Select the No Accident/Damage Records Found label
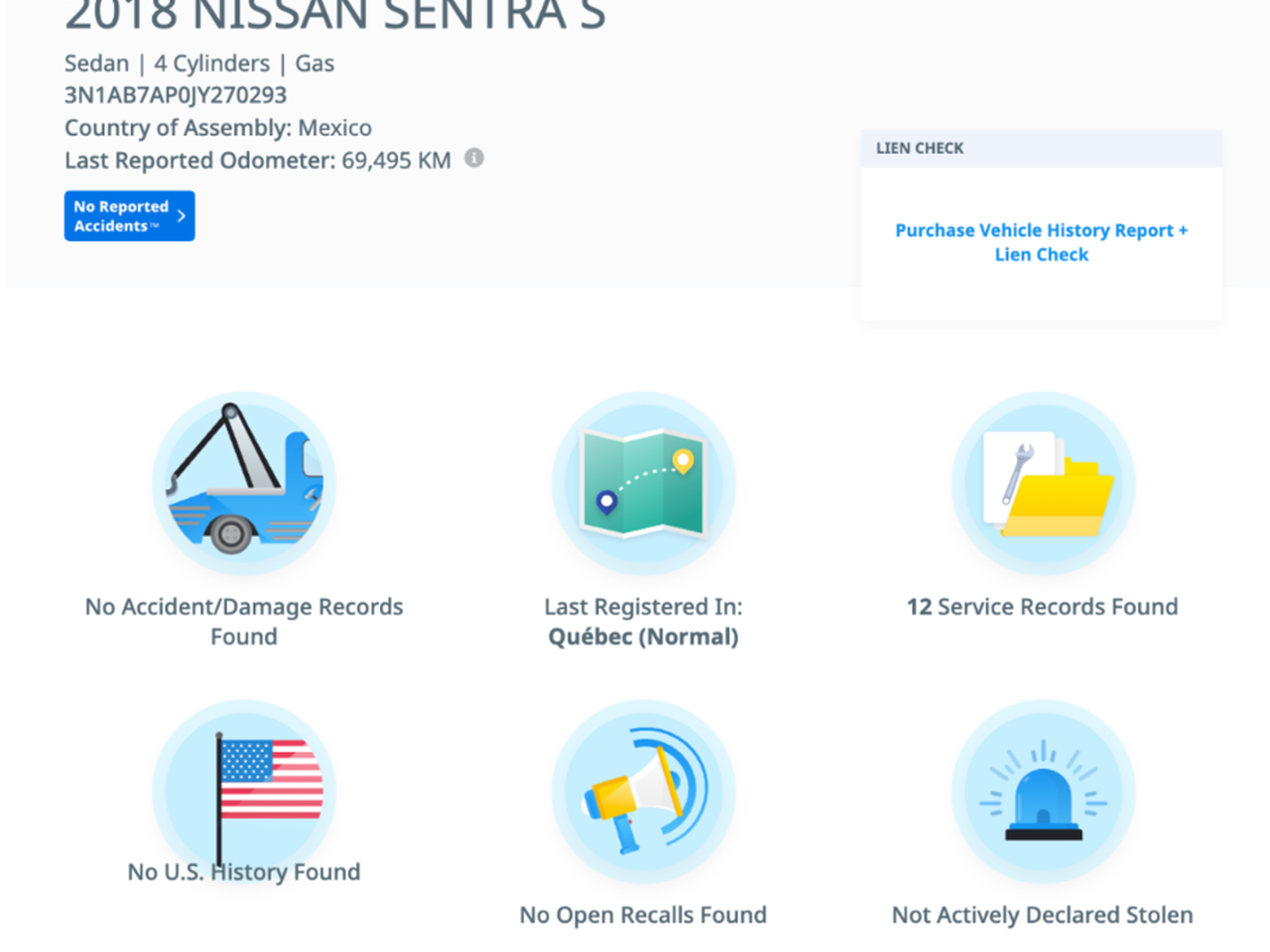Image resolution: width=1270 pixels, height=952 pixels. [x=244, y=621]
